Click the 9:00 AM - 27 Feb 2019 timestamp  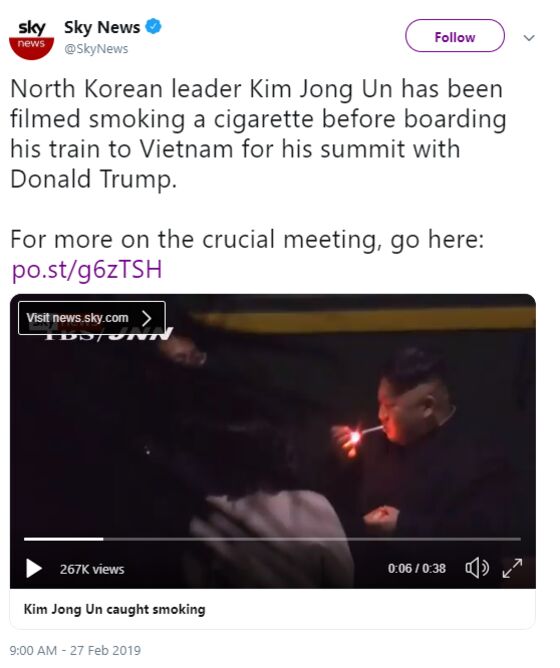click(x=75, y=650)
